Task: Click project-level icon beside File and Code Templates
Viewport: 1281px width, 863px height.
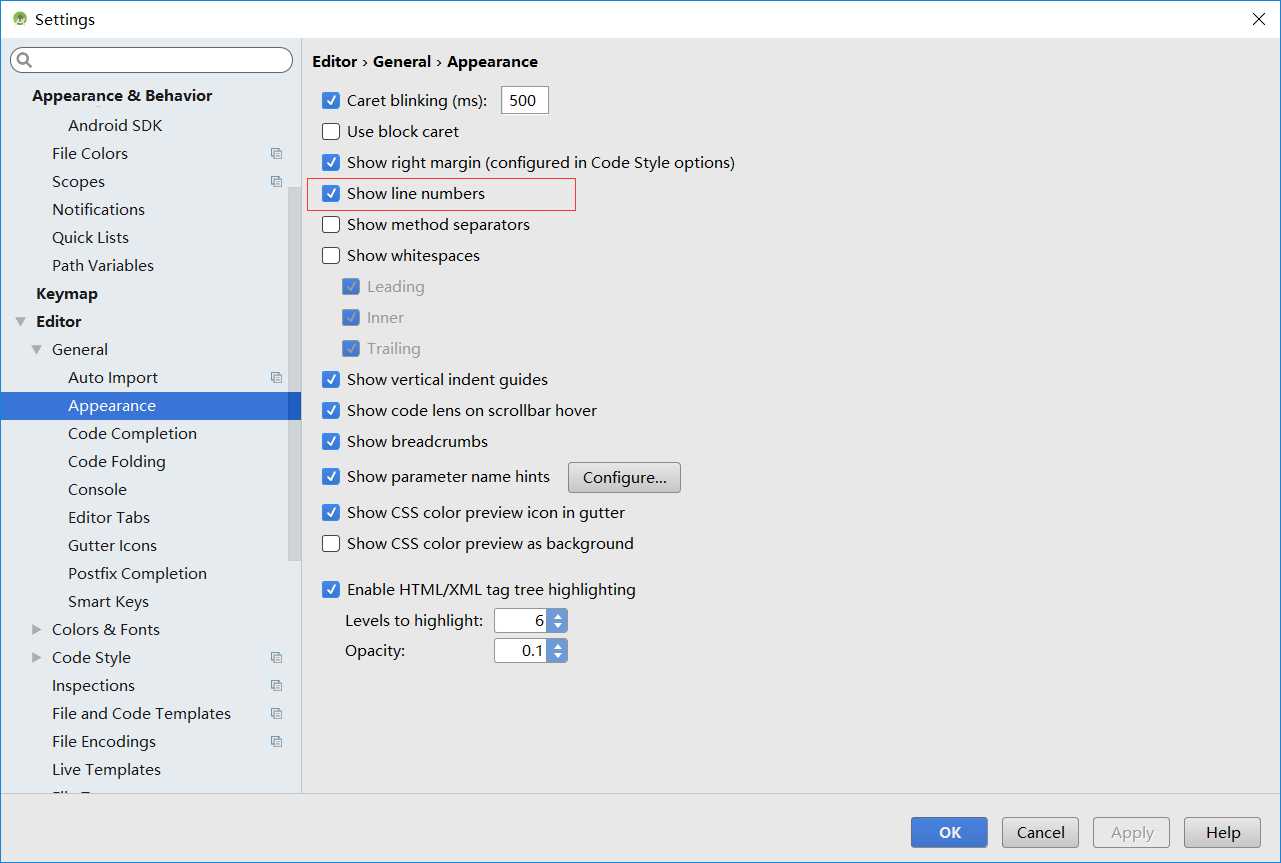Action: click(277, 714)
